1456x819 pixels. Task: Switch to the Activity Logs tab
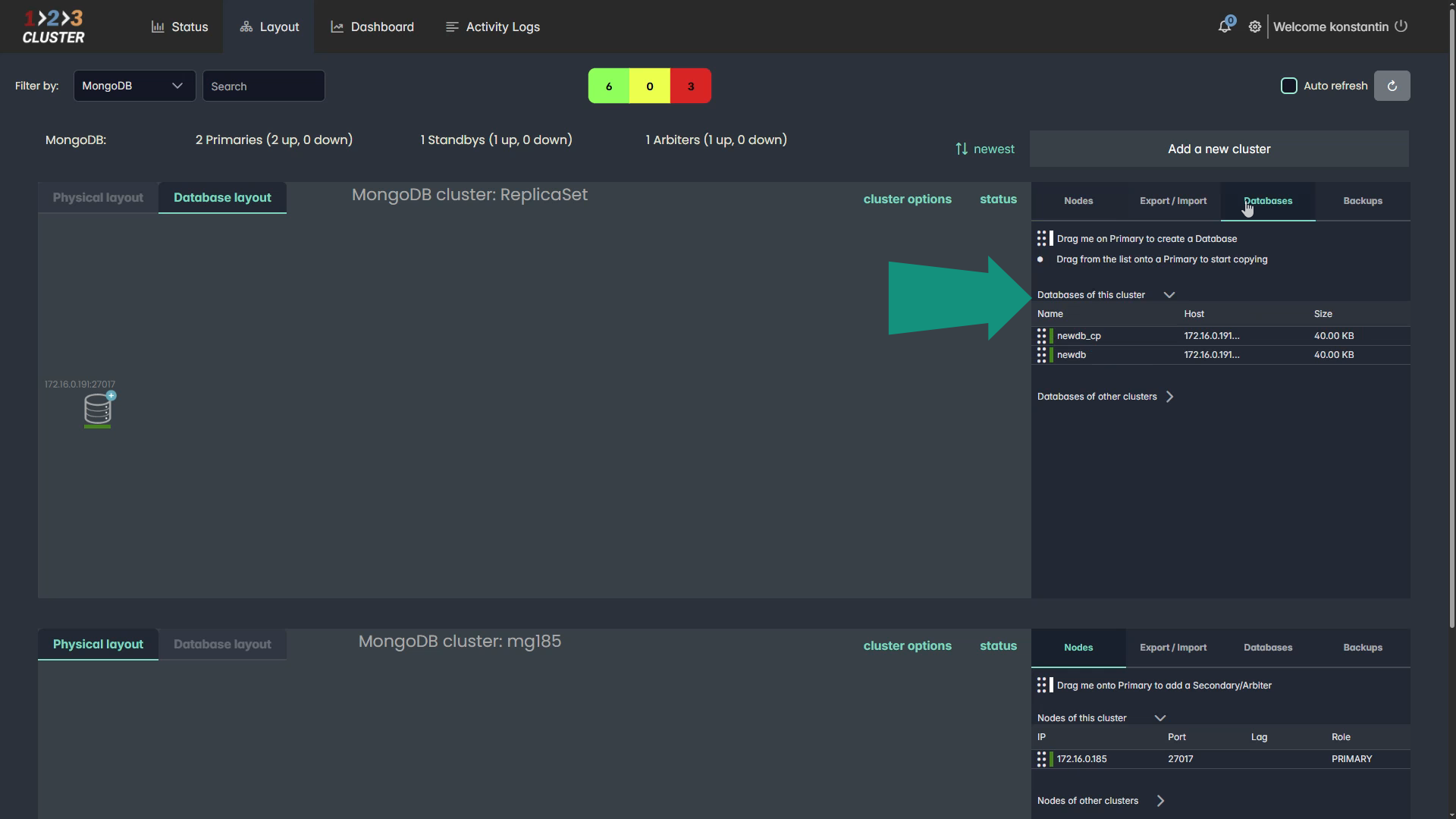point(493,27)
